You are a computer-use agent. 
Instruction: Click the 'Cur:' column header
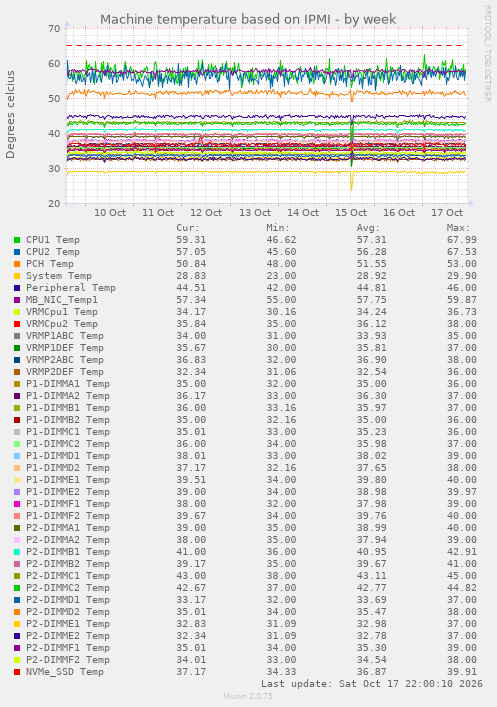tap(188, 228)
